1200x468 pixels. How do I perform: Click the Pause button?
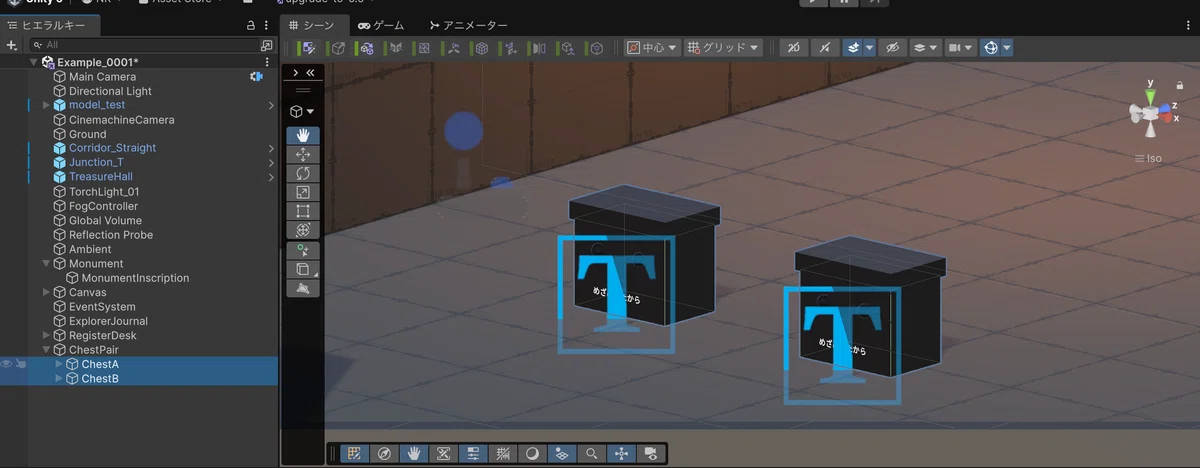click(844, 3)
